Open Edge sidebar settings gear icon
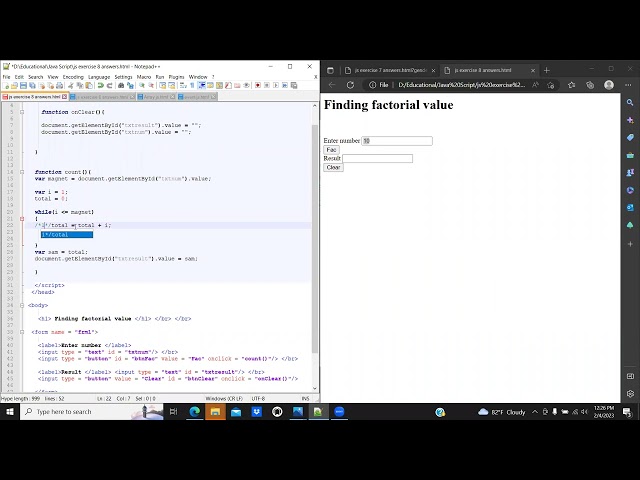This screenshot has height=480, width=640. (x=630, y=394)
